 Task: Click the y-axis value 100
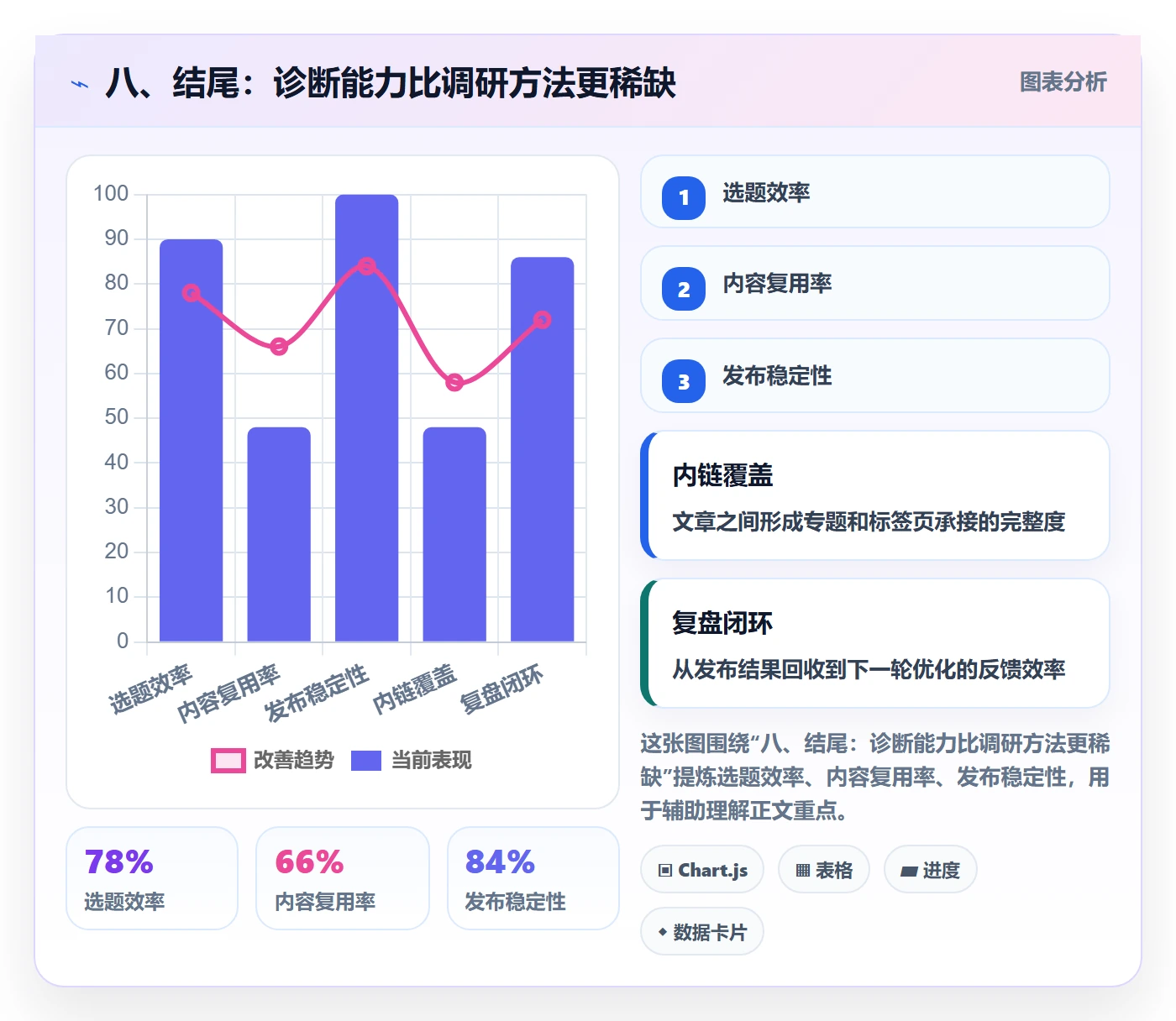[111, 194]
